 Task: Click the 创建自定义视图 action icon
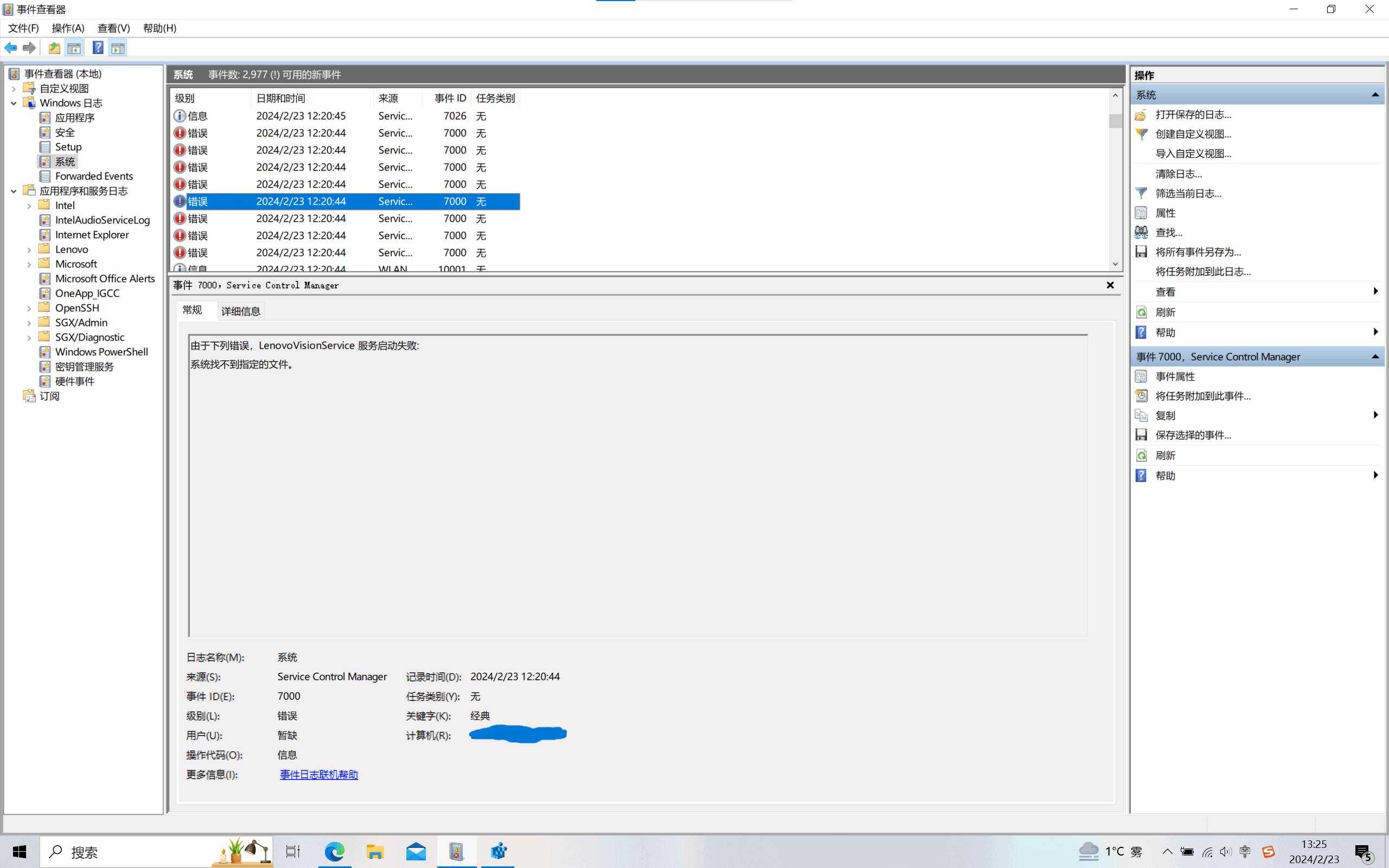tap(1141, 134)
